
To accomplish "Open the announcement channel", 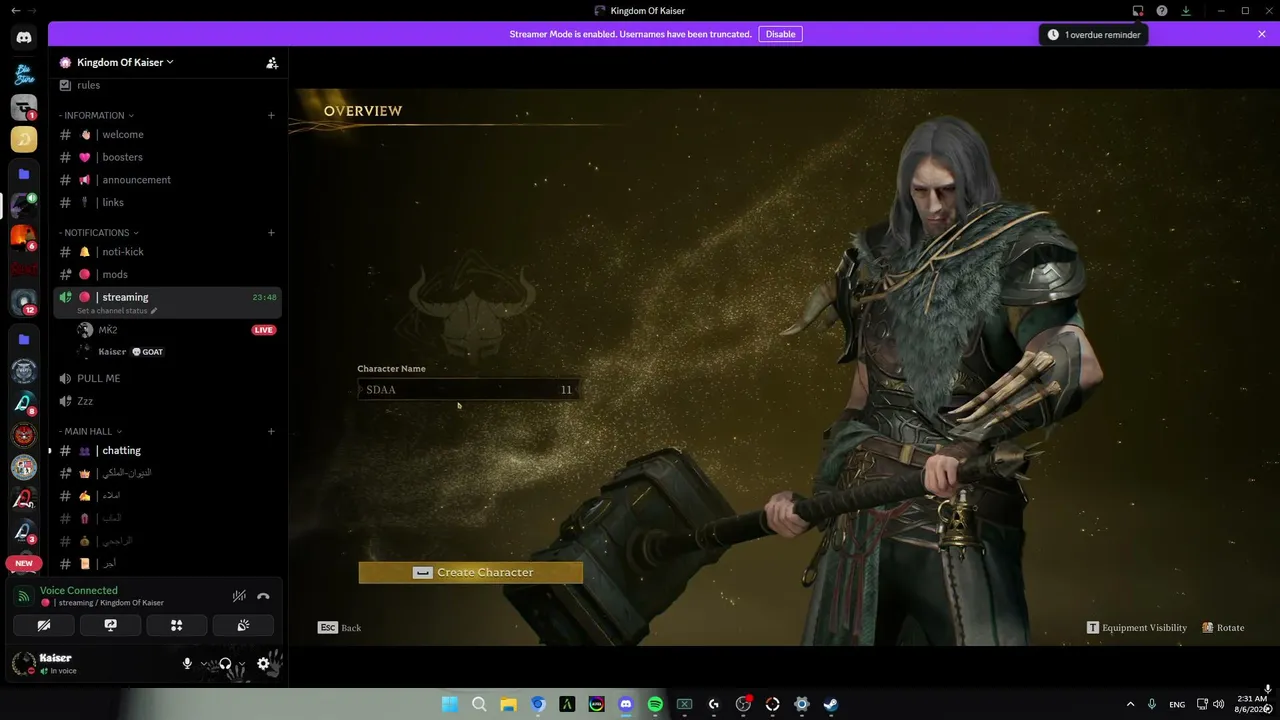I will pos(167,180).
